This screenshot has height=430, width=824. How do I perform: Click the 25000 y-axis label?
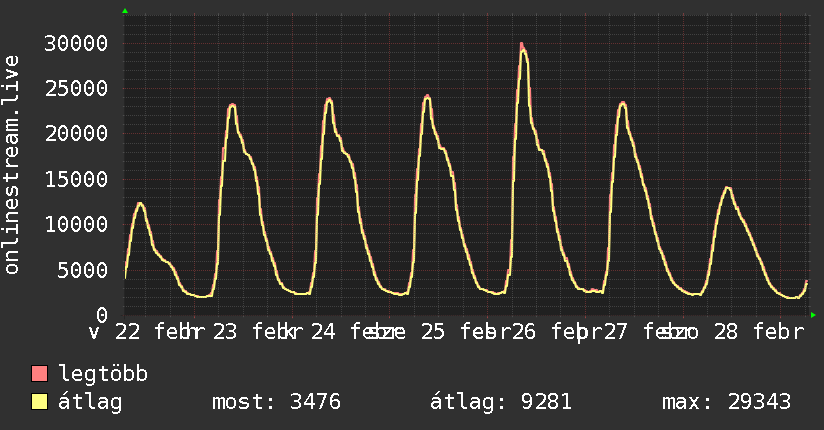76,88
